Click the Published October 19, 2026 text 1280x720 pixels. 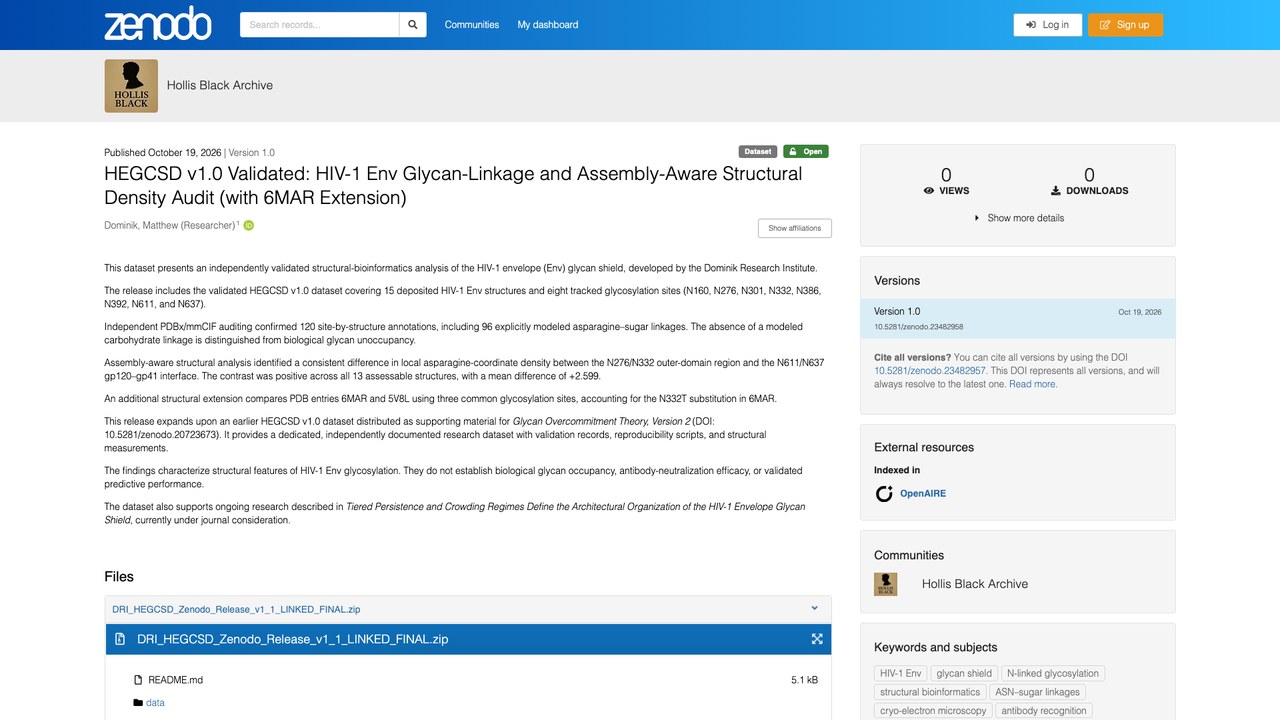[x=163, y=153]
